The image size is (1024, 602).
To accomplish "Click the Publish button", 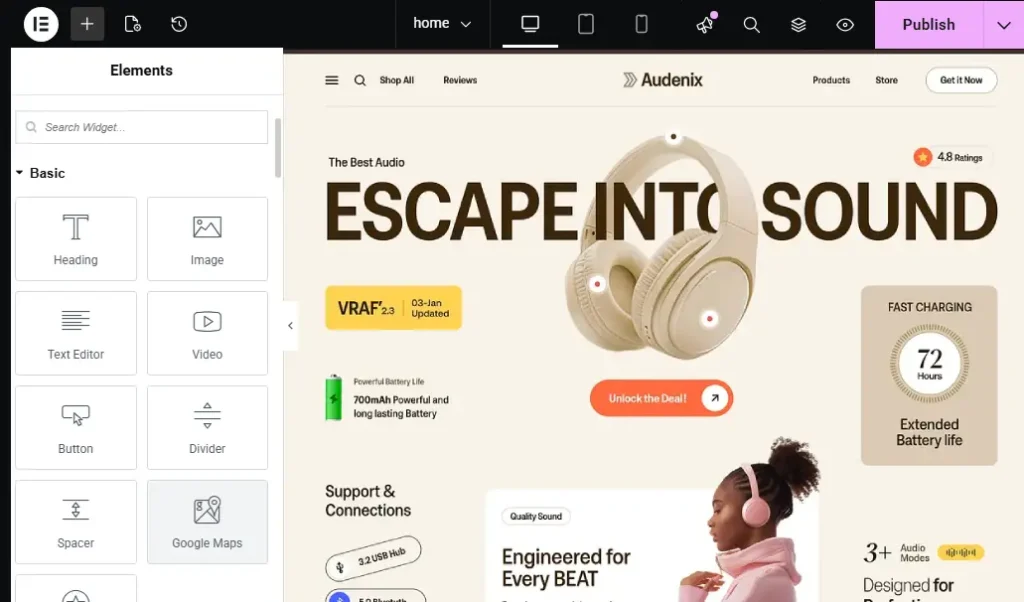I will (x=928, y=25).
